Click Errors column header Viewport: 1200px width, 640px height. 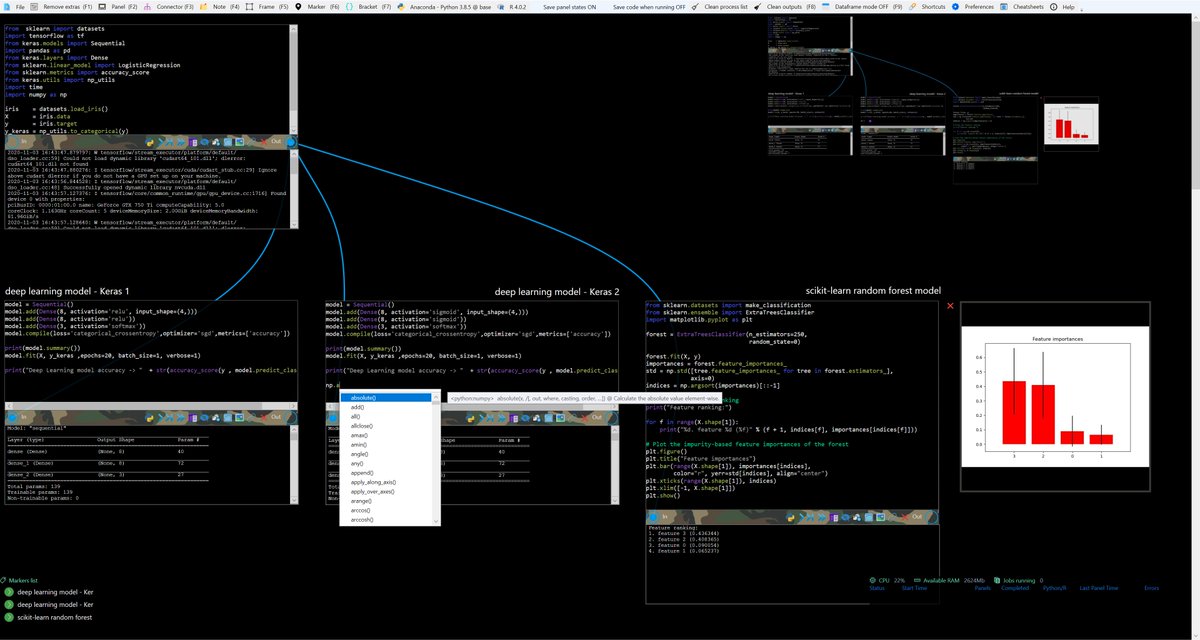tap(1151, 589)
